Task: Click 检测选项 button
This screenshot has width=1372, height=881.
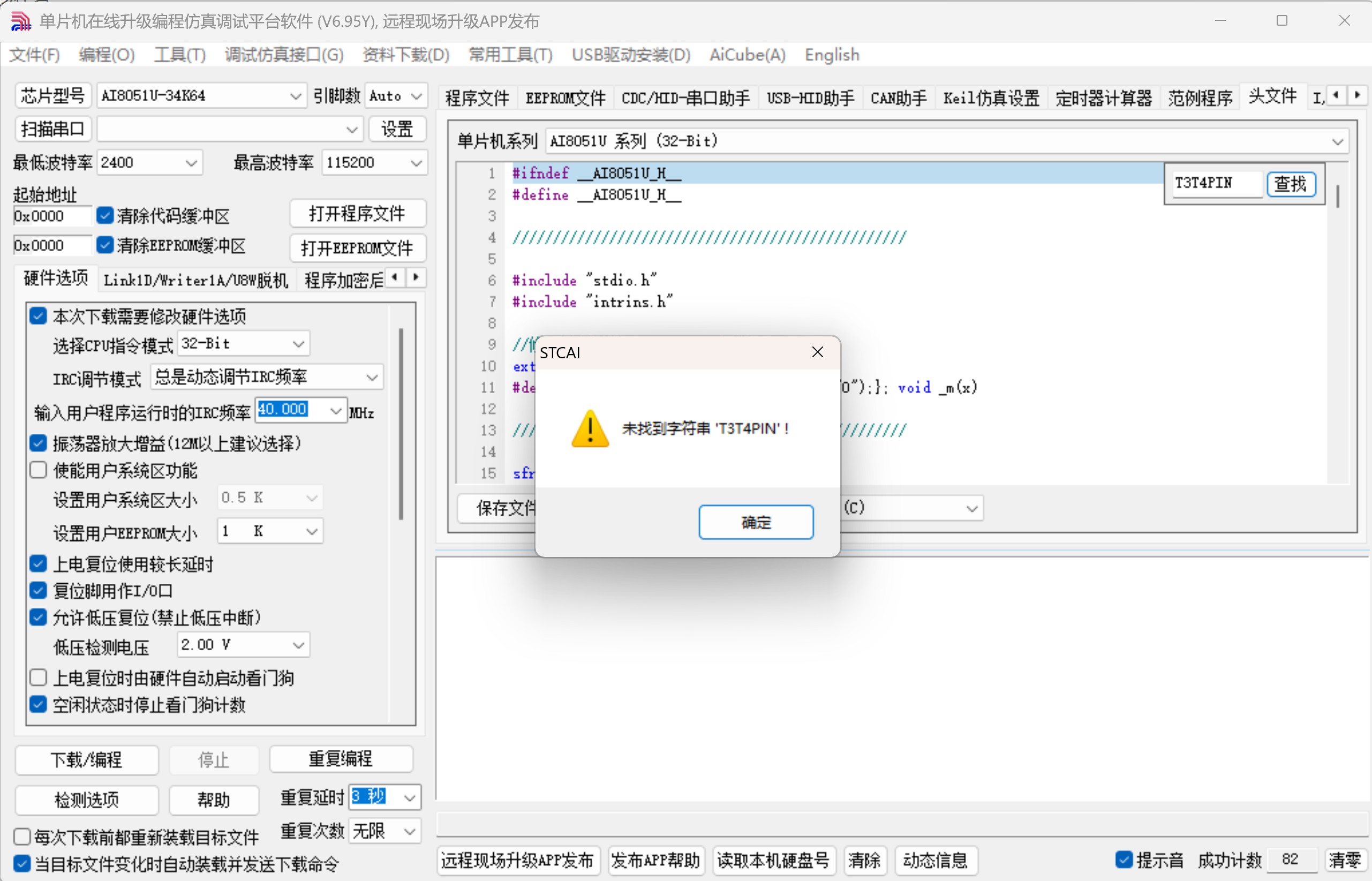Action: pyautogui.click(x=86, y=800)
